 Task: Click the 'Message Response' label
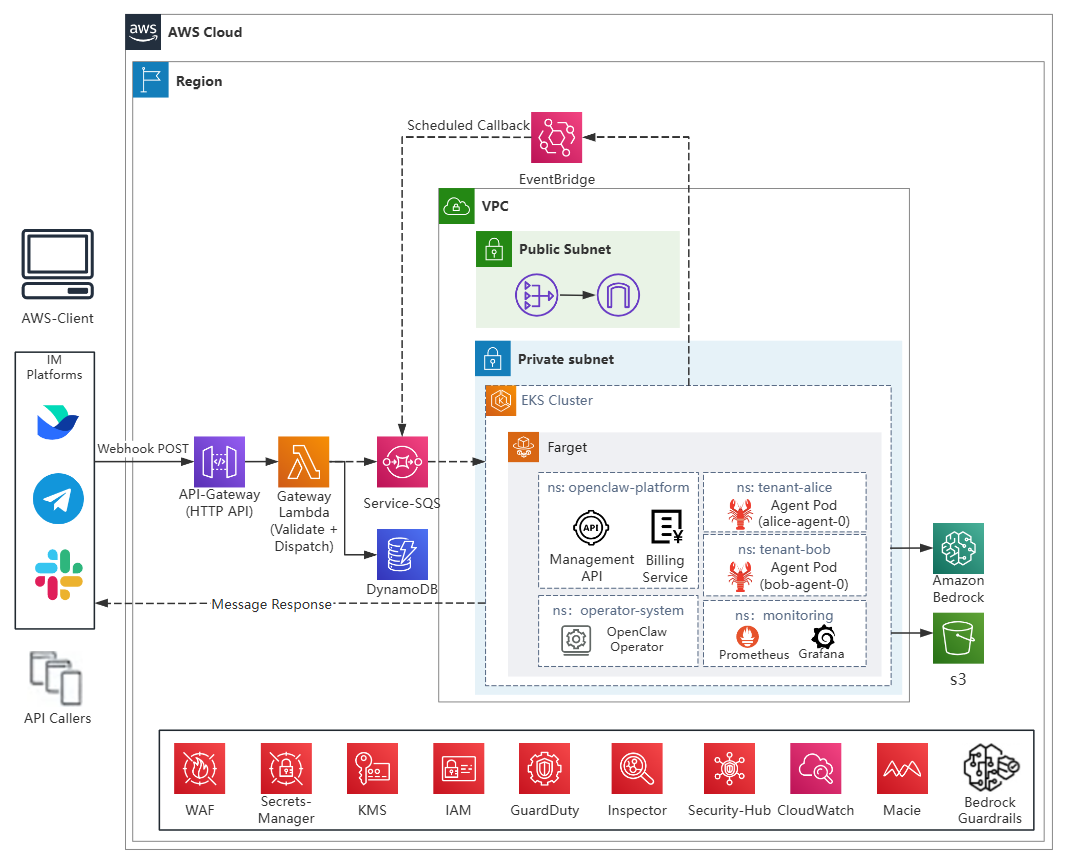pyautogui.click(x=272, y=604)
